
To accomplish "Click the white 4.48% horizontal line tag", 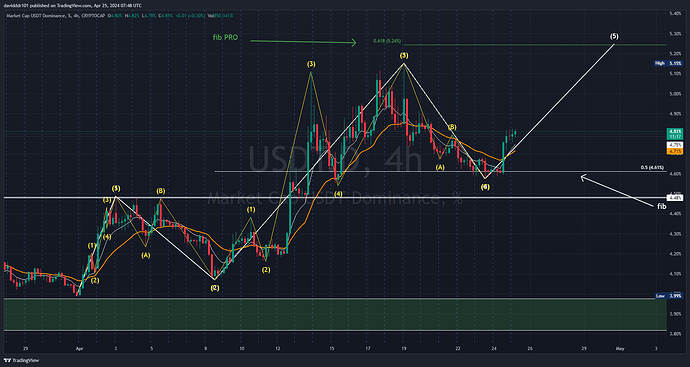I will click(675, 197).
